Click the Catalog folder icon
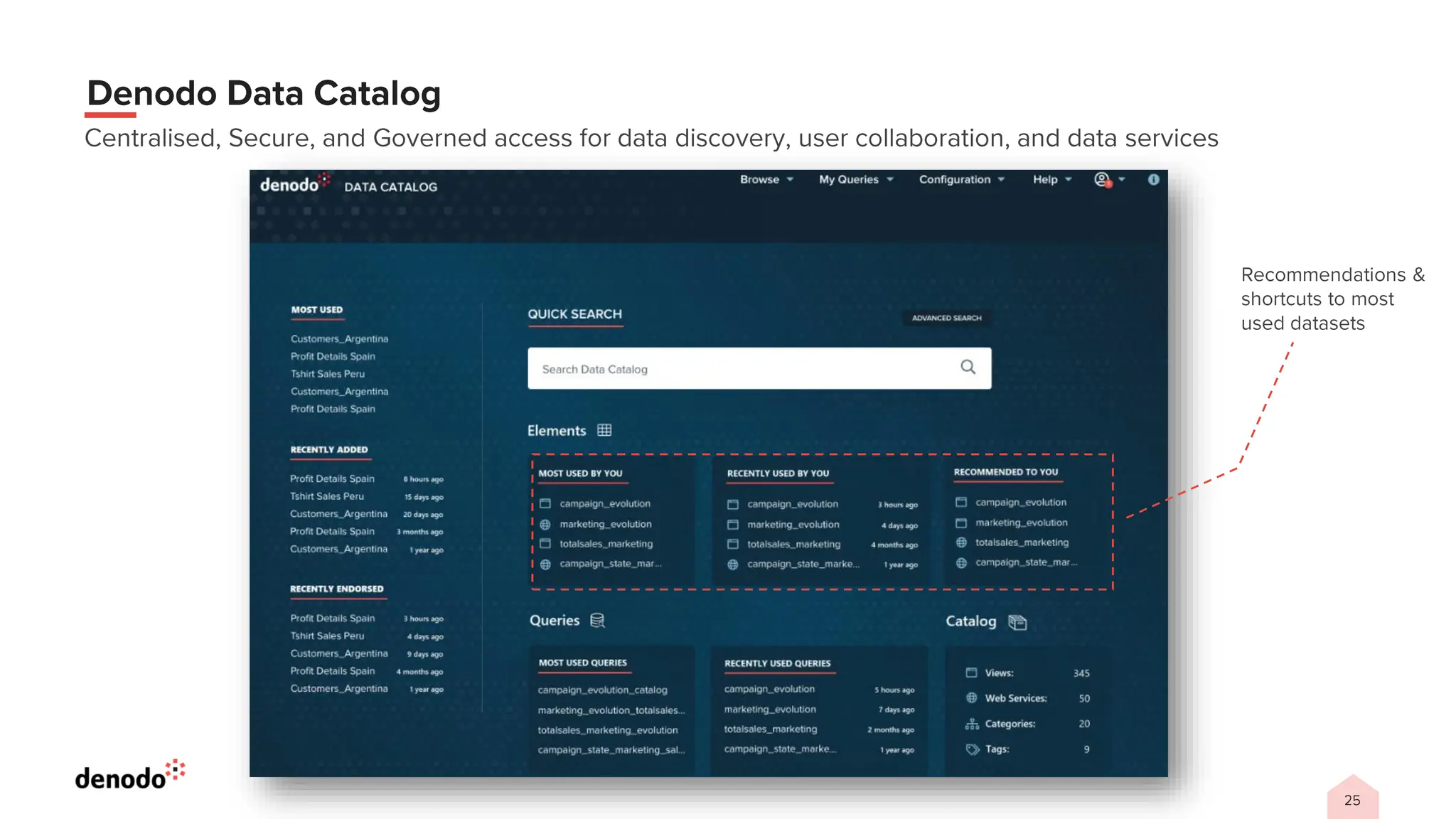 point(1017,622)
